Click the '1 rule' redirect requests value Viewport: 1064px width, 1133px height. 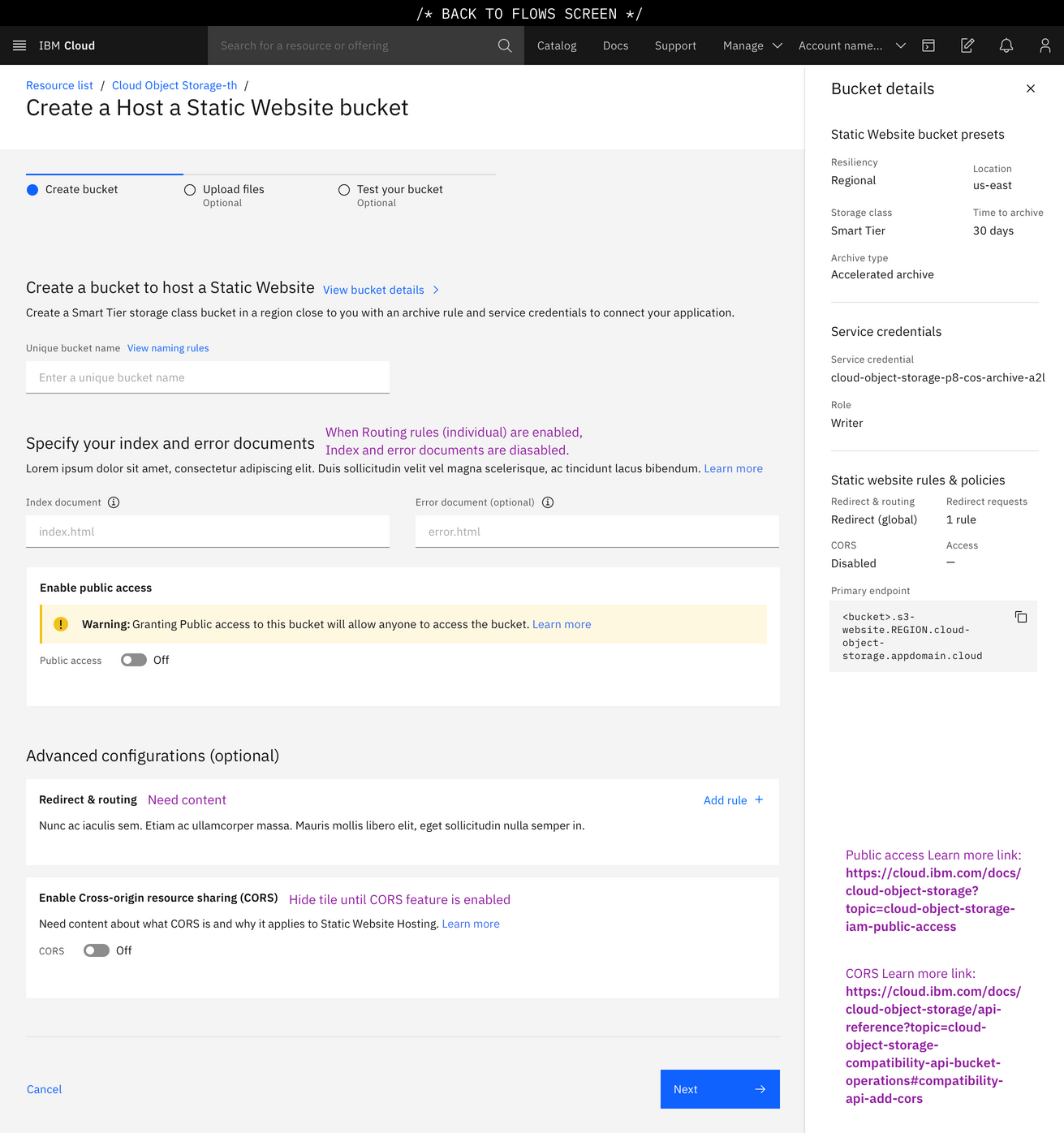pyautogui.click(x=961, y=519)
